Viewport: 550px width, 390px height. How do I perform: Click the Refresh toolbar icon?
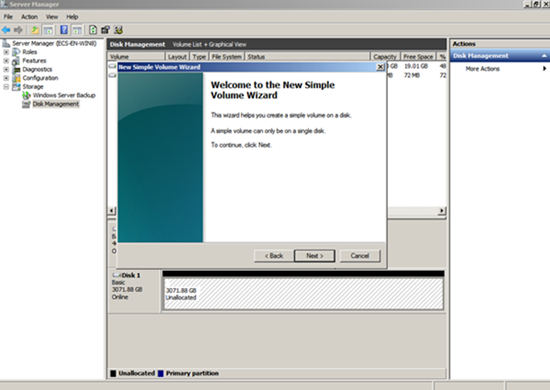(93, 30)
